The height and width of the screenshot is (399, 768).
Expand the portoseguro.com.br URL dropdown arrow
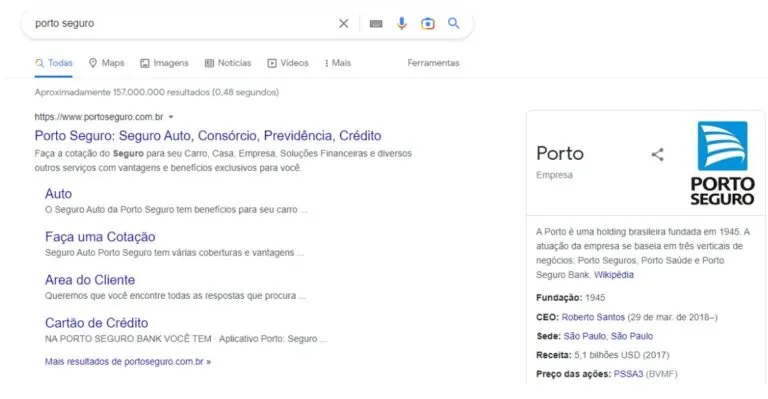tap(171, 117)
